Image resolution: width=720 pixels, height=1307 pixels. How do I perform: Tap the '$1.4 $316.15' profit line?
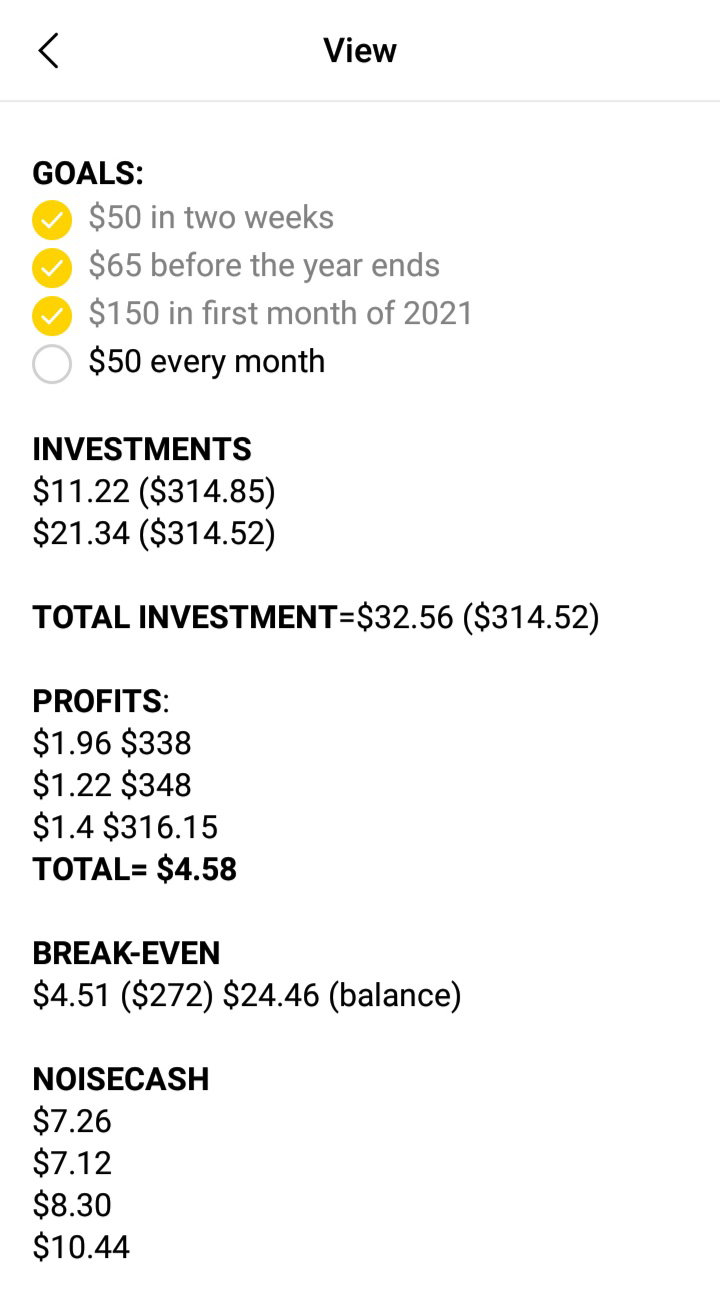[125, 827]
